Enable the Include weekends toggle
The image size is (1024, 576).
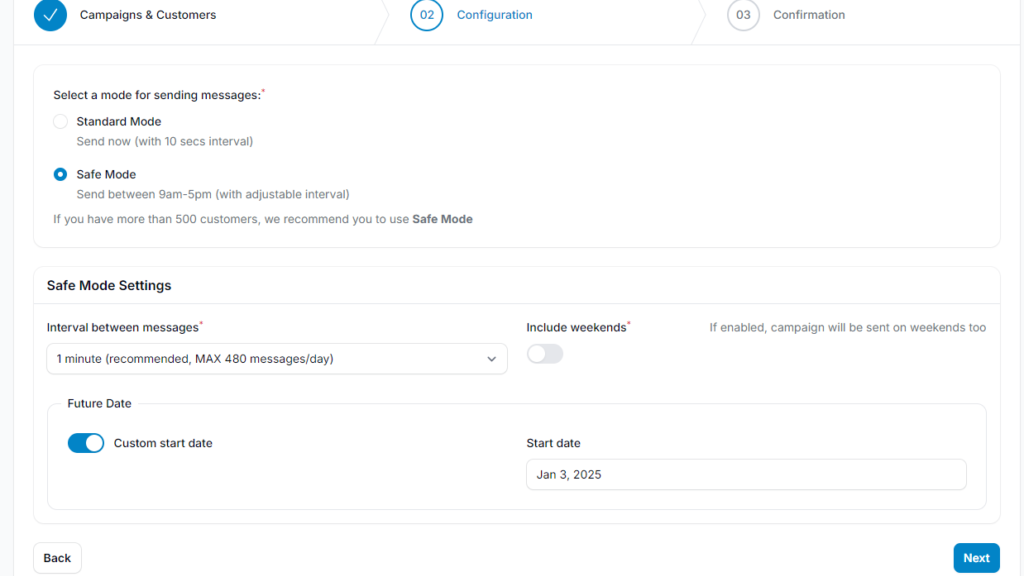(x=545, y=354)
